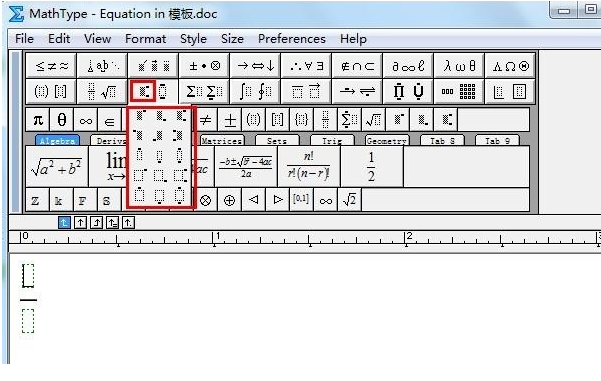Insert the ▷ right triangle symbol
Viewport: 601px width, 381px height.
click(x=278, y=200)
